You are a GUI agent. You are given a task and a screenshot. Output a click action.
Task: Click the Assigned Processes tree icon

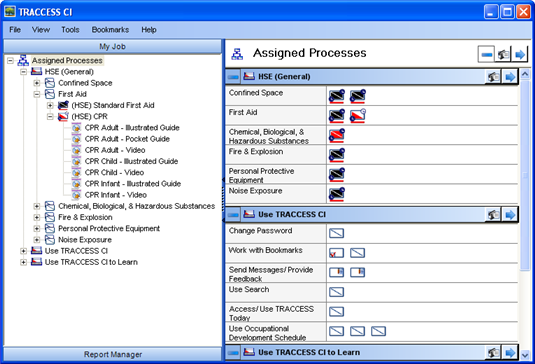tap(23, 60)
